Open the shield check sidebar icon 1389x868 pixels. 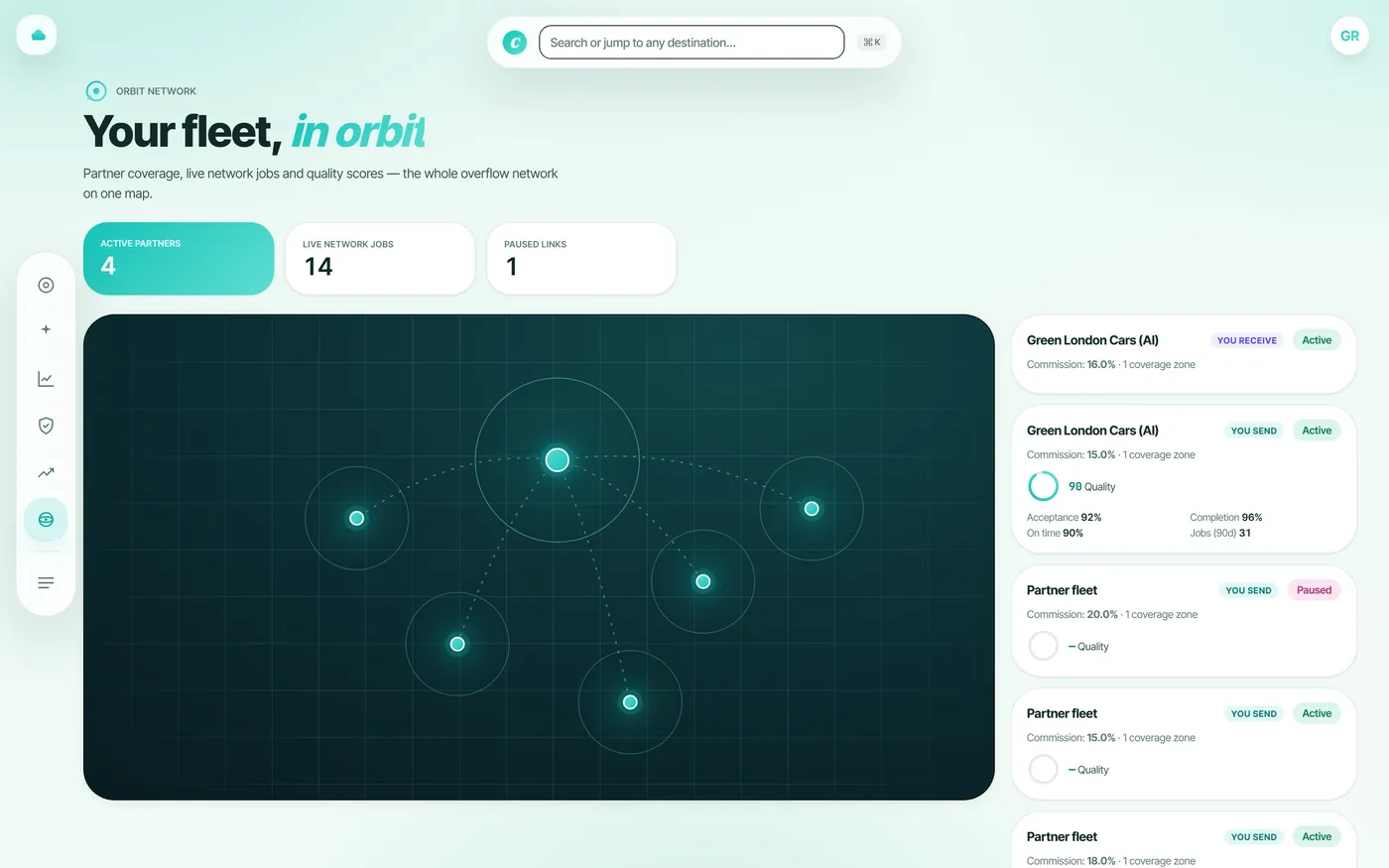coord(46,426)
